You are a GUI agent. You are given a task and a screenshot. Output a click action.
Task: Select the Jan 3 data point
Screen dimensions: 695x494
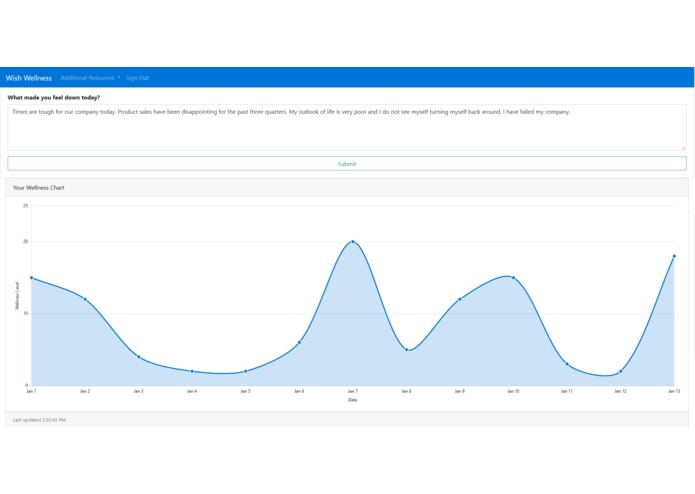(139, 357)
